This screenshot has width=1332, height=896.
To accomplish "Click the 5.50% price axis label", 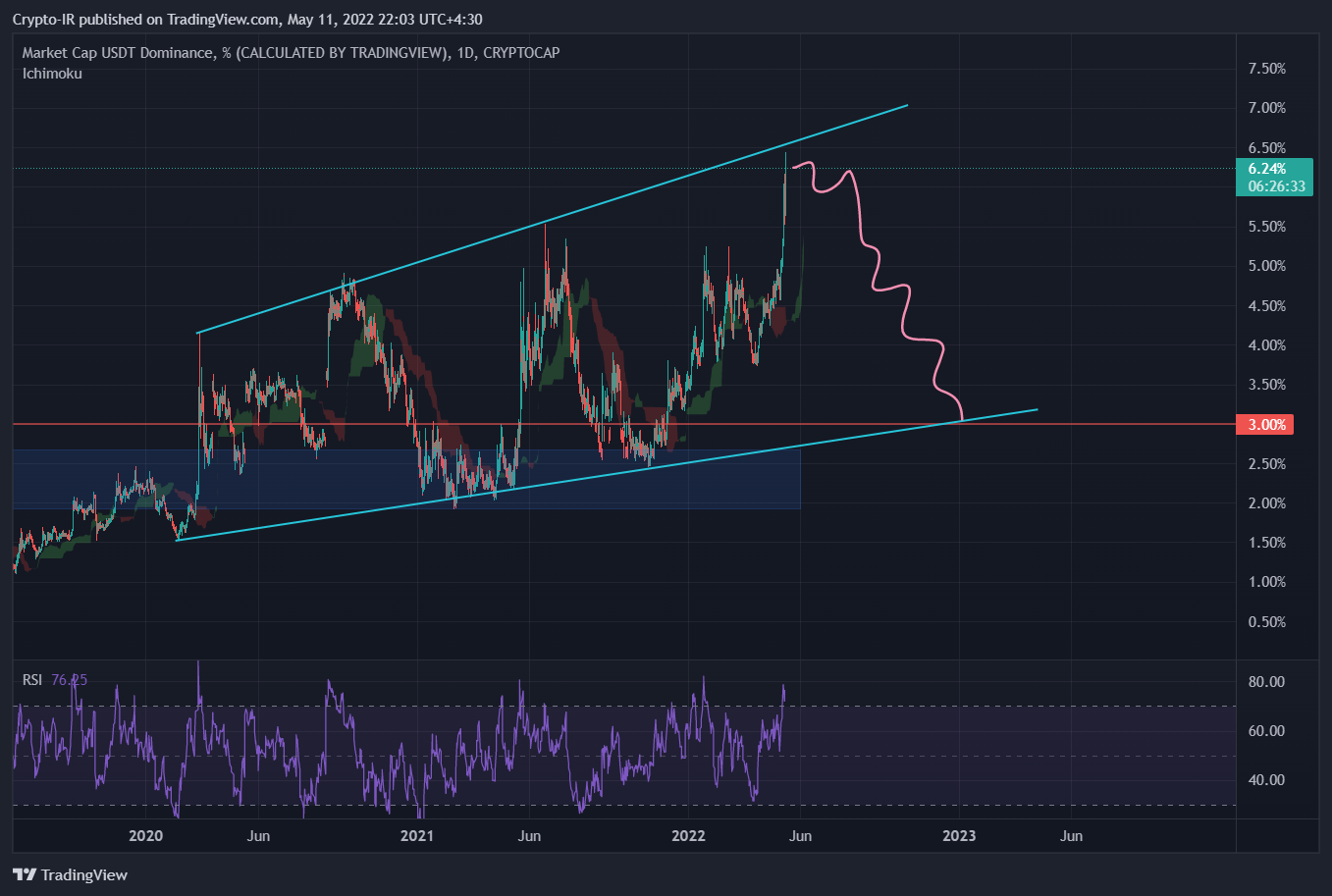I will pos(1266,227).
